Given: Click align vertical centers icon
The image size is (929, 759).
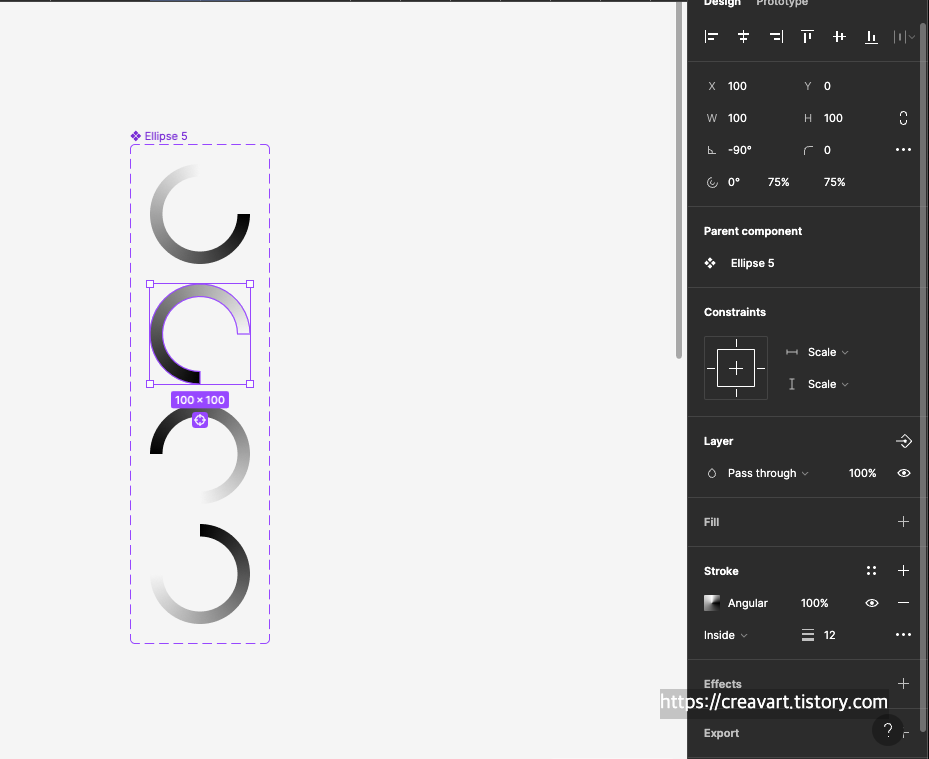Looking at the screenshot, I should coord(839,37).
